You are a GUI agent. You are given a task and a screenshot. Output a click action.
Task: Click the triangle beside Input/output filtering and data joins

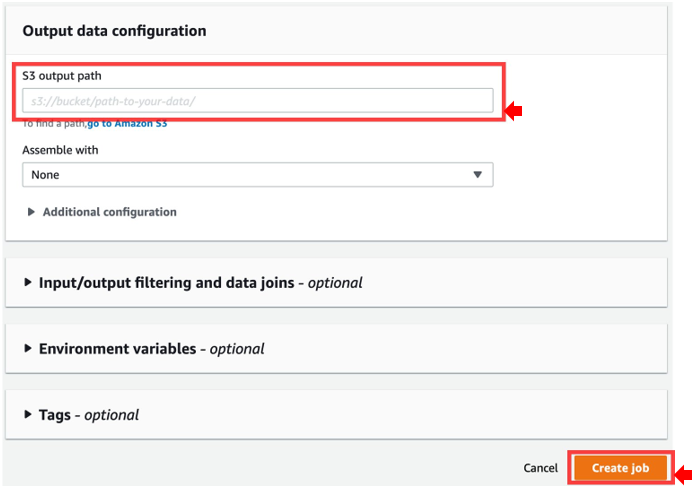tap(28, 283)
